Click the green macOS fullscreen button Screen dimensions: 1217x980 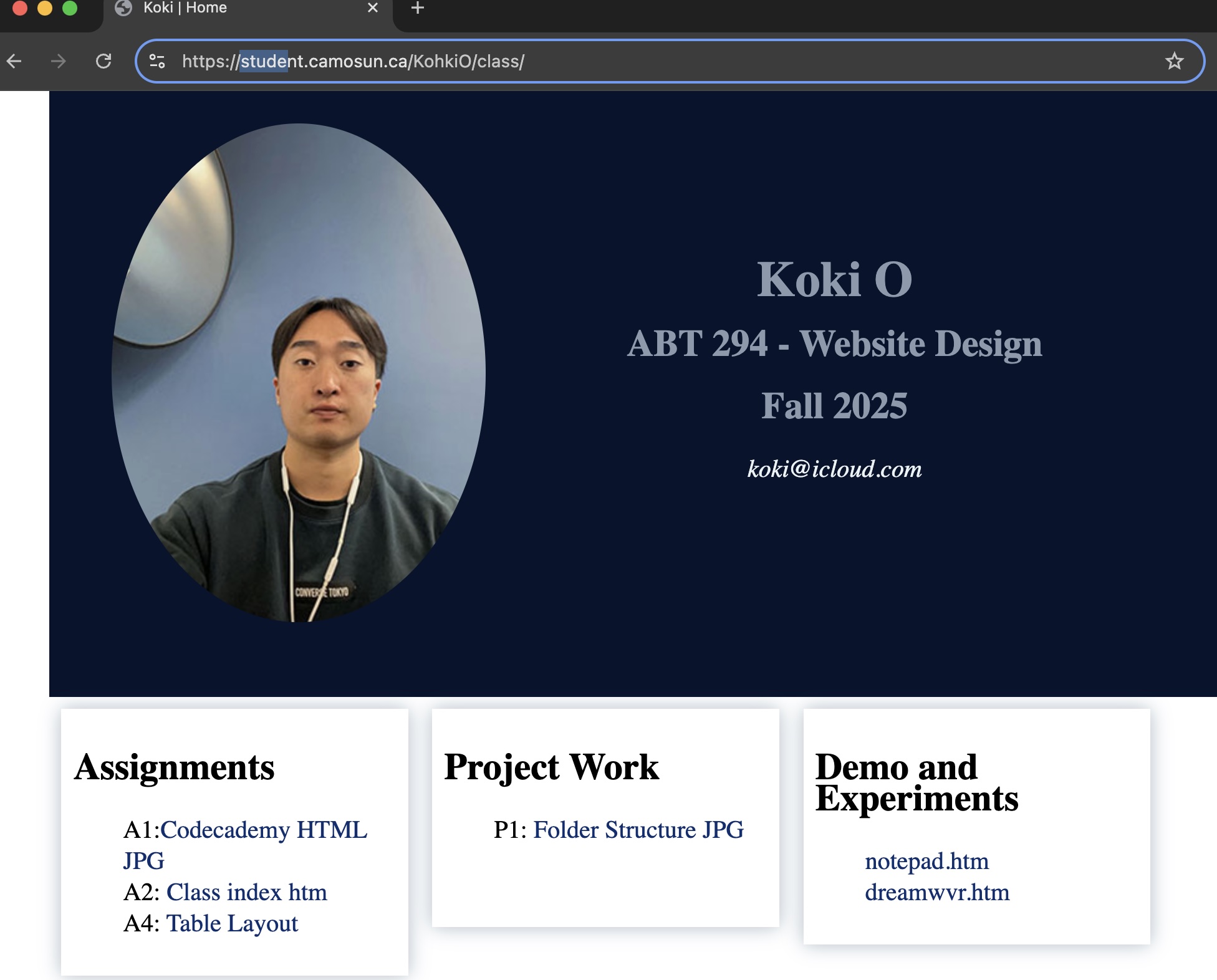pos(70,8)
